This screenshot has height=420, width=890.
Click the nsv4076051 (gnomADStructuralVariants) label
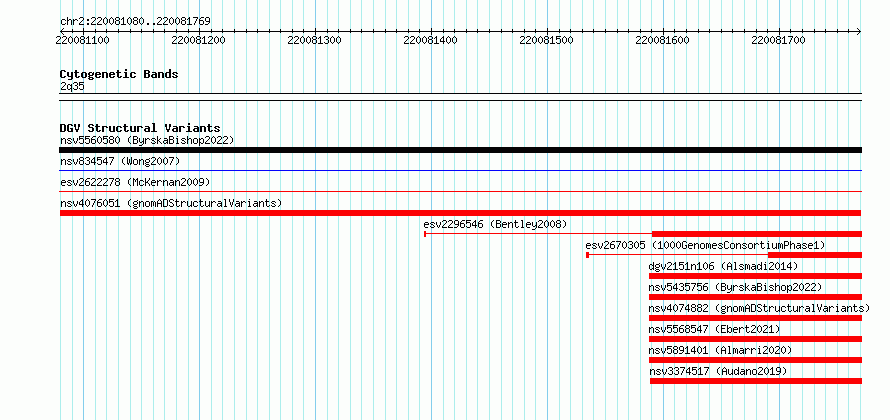171,203
